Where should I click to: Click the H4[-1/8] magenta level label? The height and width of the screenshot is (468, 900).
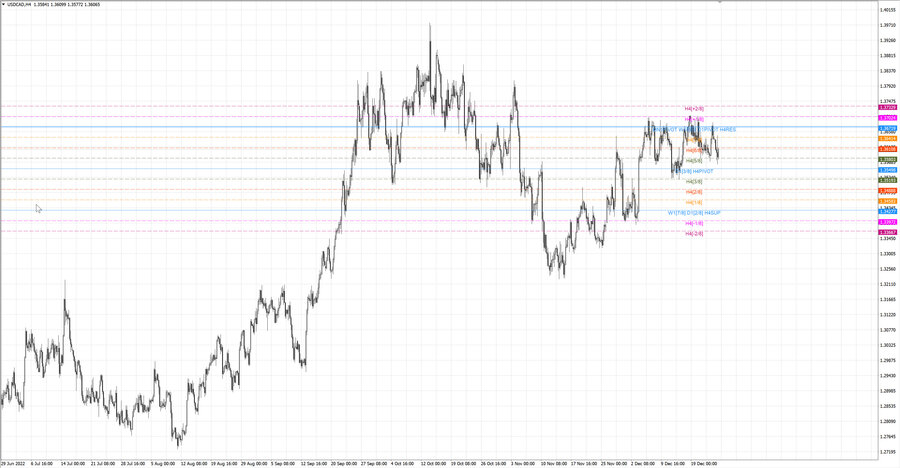pos(694,223)
